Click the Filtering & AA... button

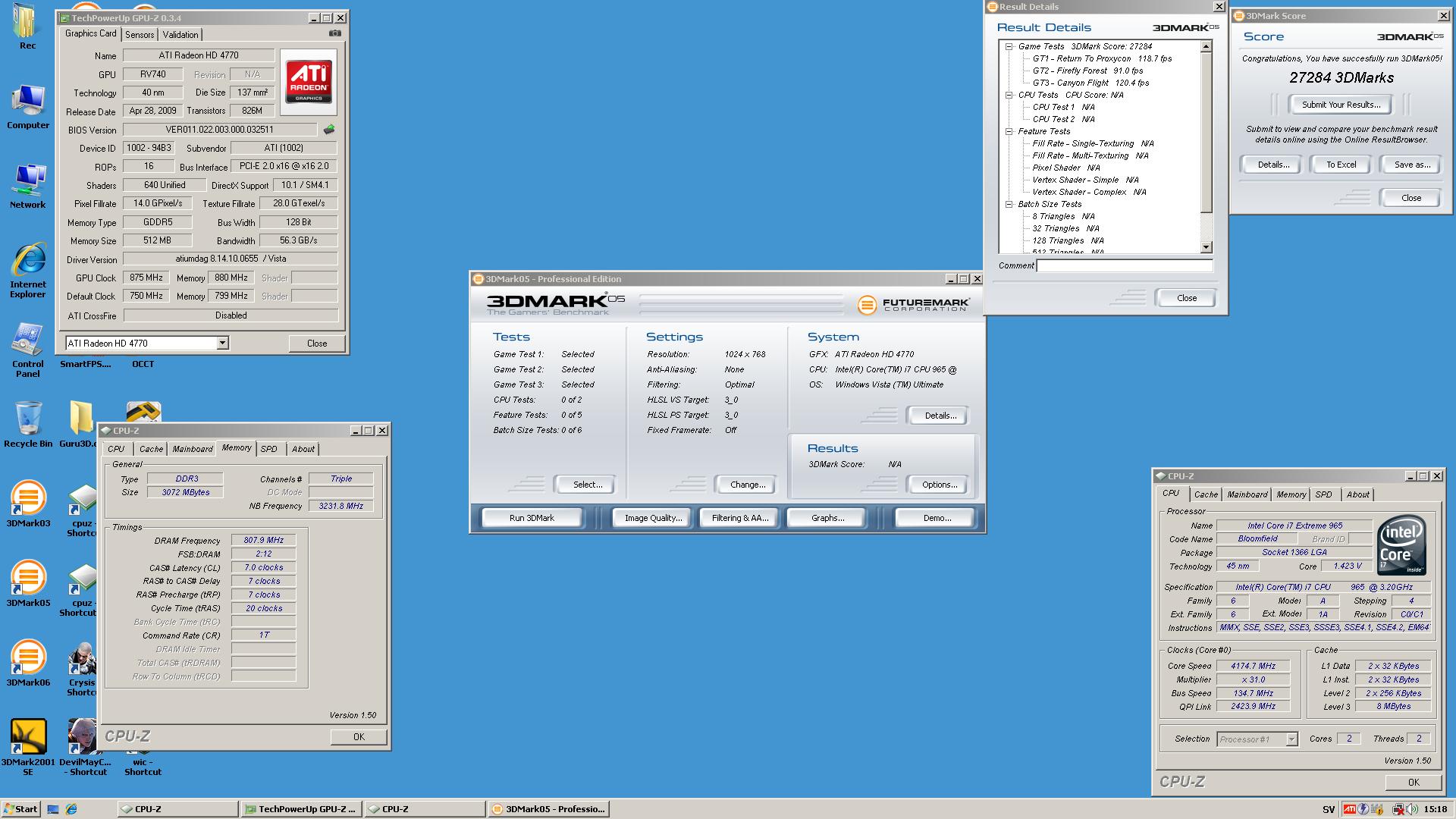point(740,518)
